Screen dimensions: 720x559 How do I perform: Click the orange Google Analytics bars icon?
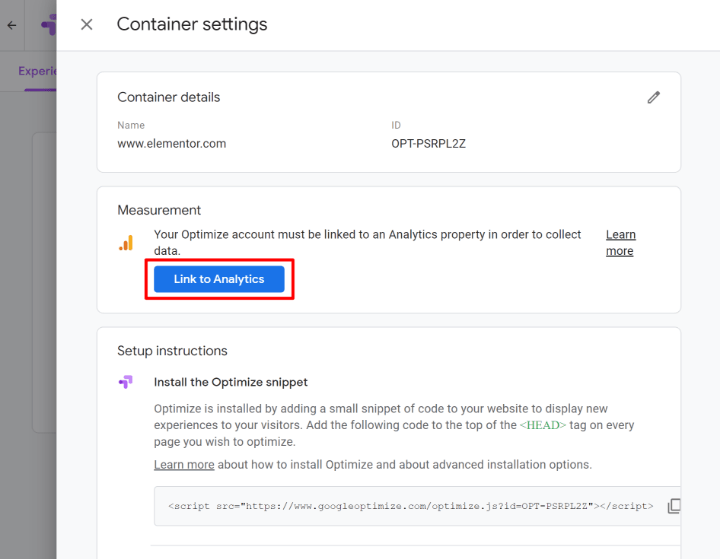[126, 243]
